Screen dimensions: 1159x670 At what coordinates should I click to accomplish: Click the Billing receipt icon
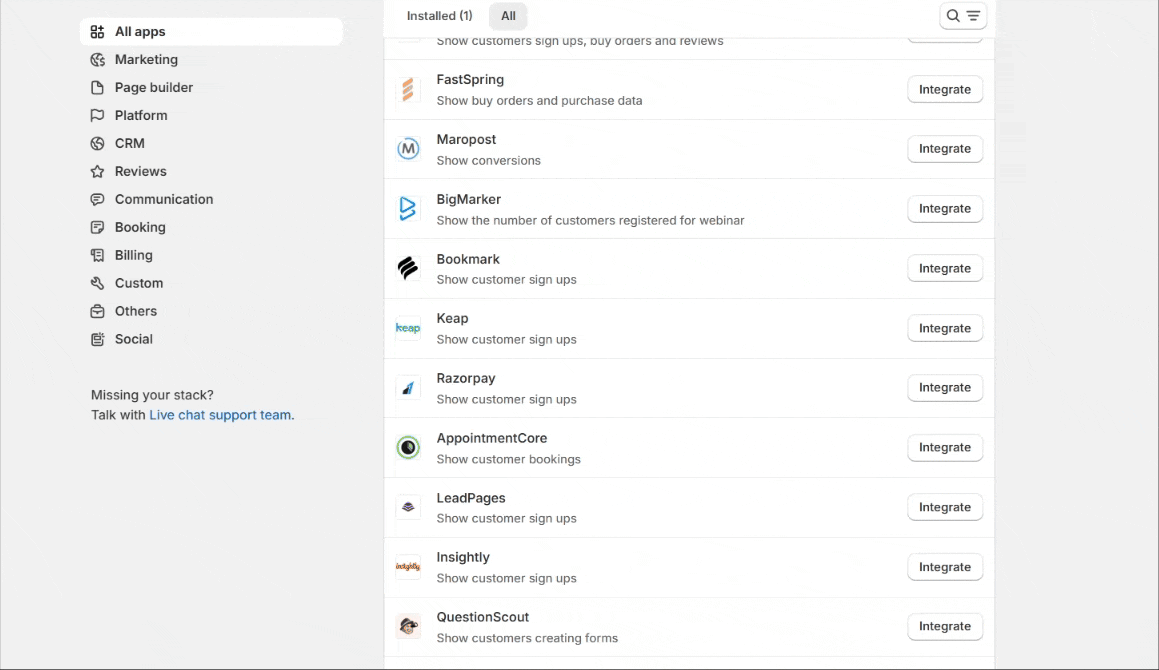pos(98,255)
